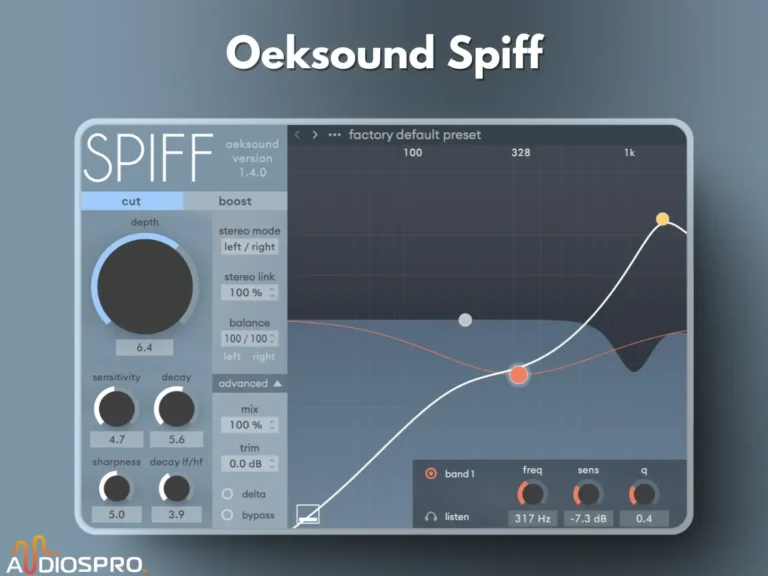Select the orange band 1 node
This screenshot has width=768, height=576.
[x=518, y=375]
